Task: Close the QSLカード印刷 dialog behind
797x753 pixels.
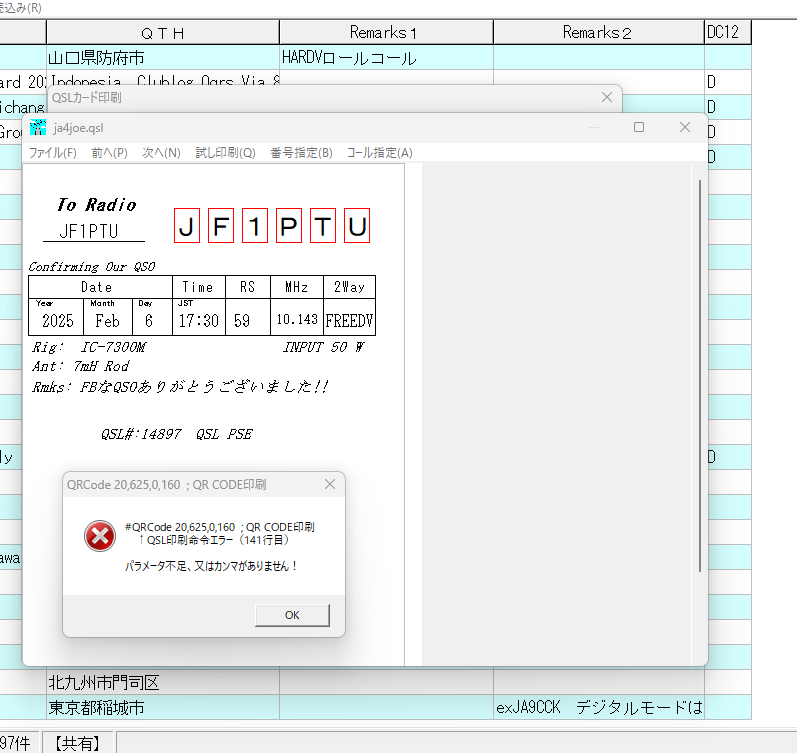Action: [x=607, y=97]
